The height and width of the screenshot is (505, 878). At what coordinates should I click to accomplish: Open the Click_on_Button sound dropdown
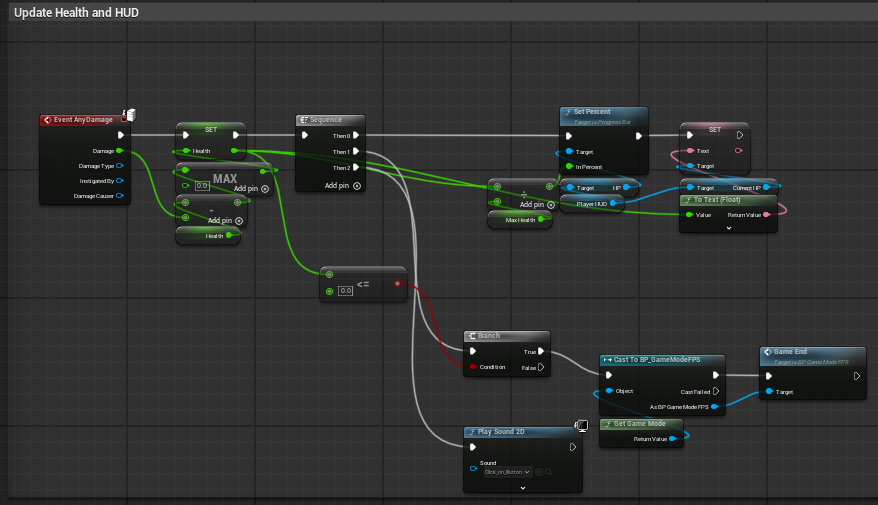click(507, 472)
